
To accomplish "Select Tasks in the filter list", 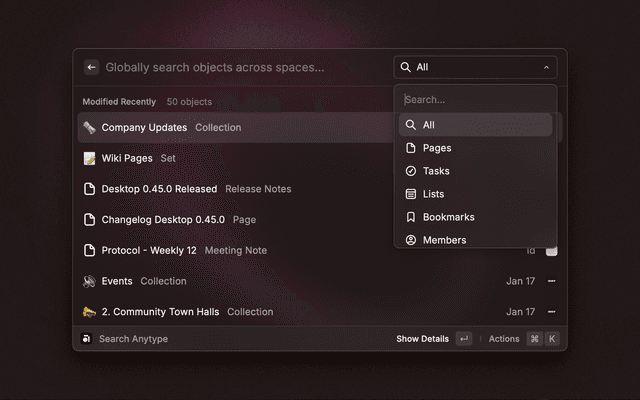I will coord(436,171).
